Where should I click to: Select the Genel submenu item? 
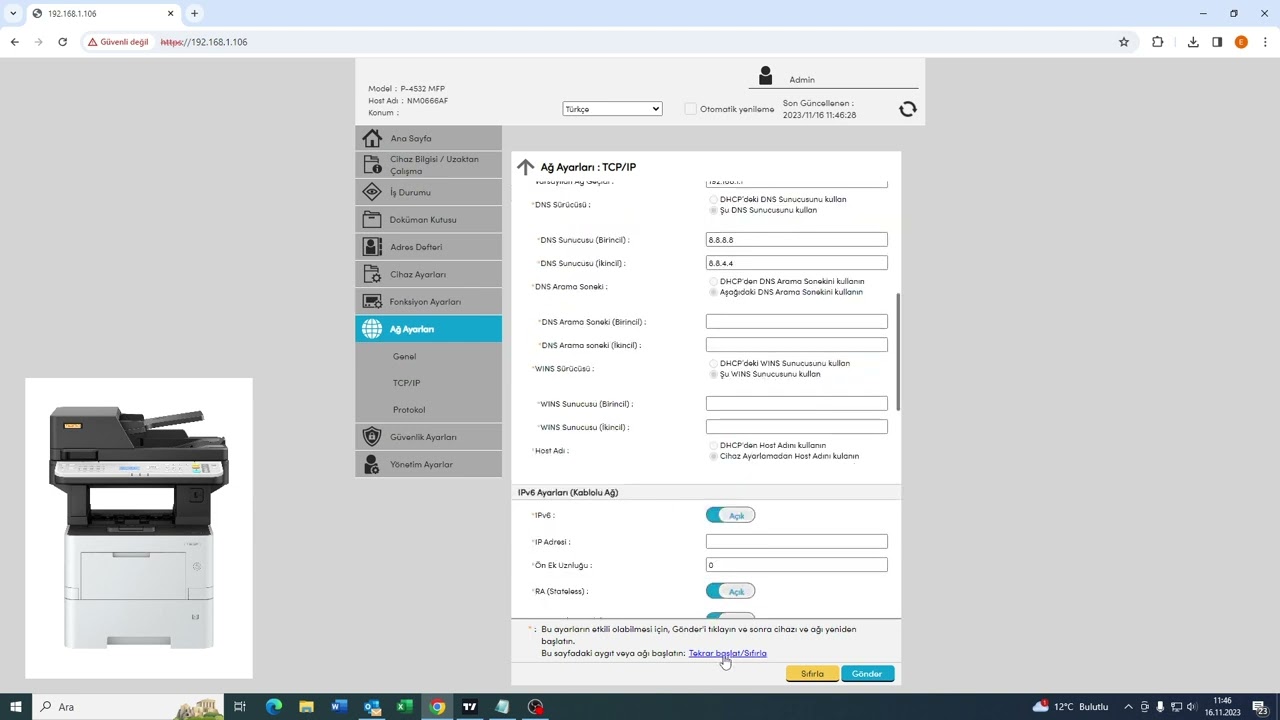[404, 356]
